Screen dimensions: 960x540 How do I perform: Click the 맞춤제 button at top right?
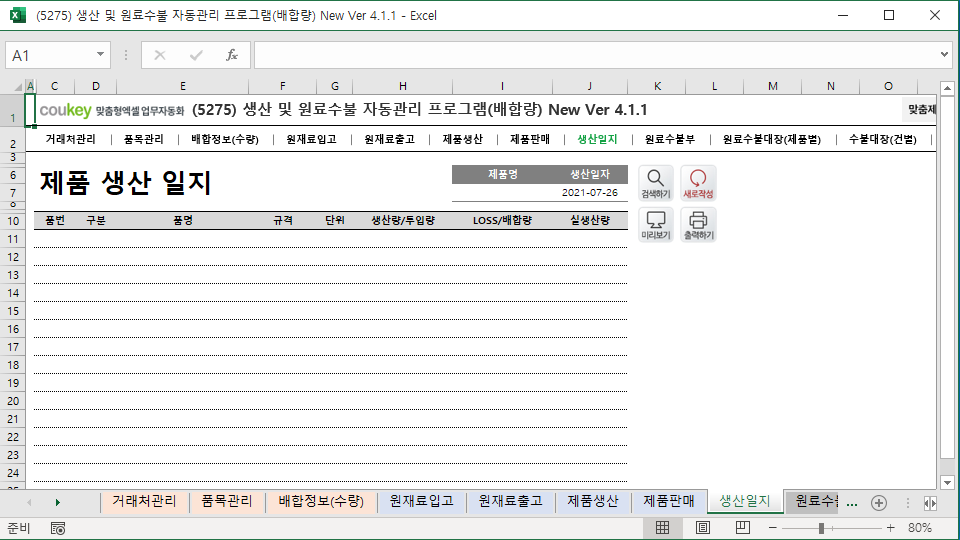(920, 110)
